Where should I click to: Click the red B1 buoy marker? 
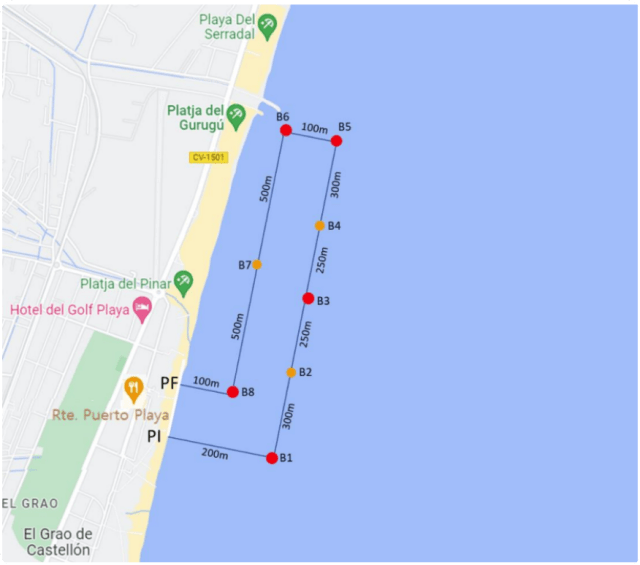coord(272,458)
